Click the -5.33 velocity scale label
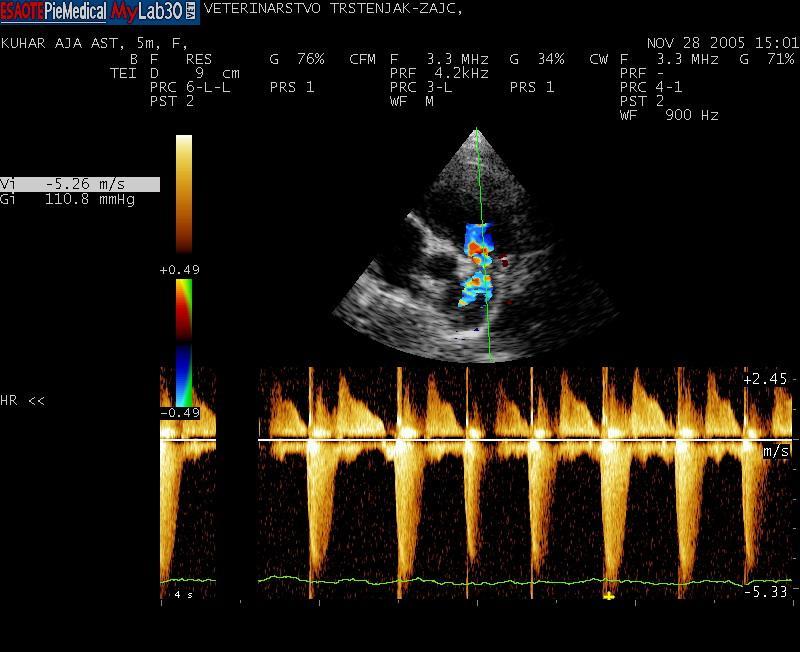Viewport: 800px width, 652px height. [x=766, y=592]
